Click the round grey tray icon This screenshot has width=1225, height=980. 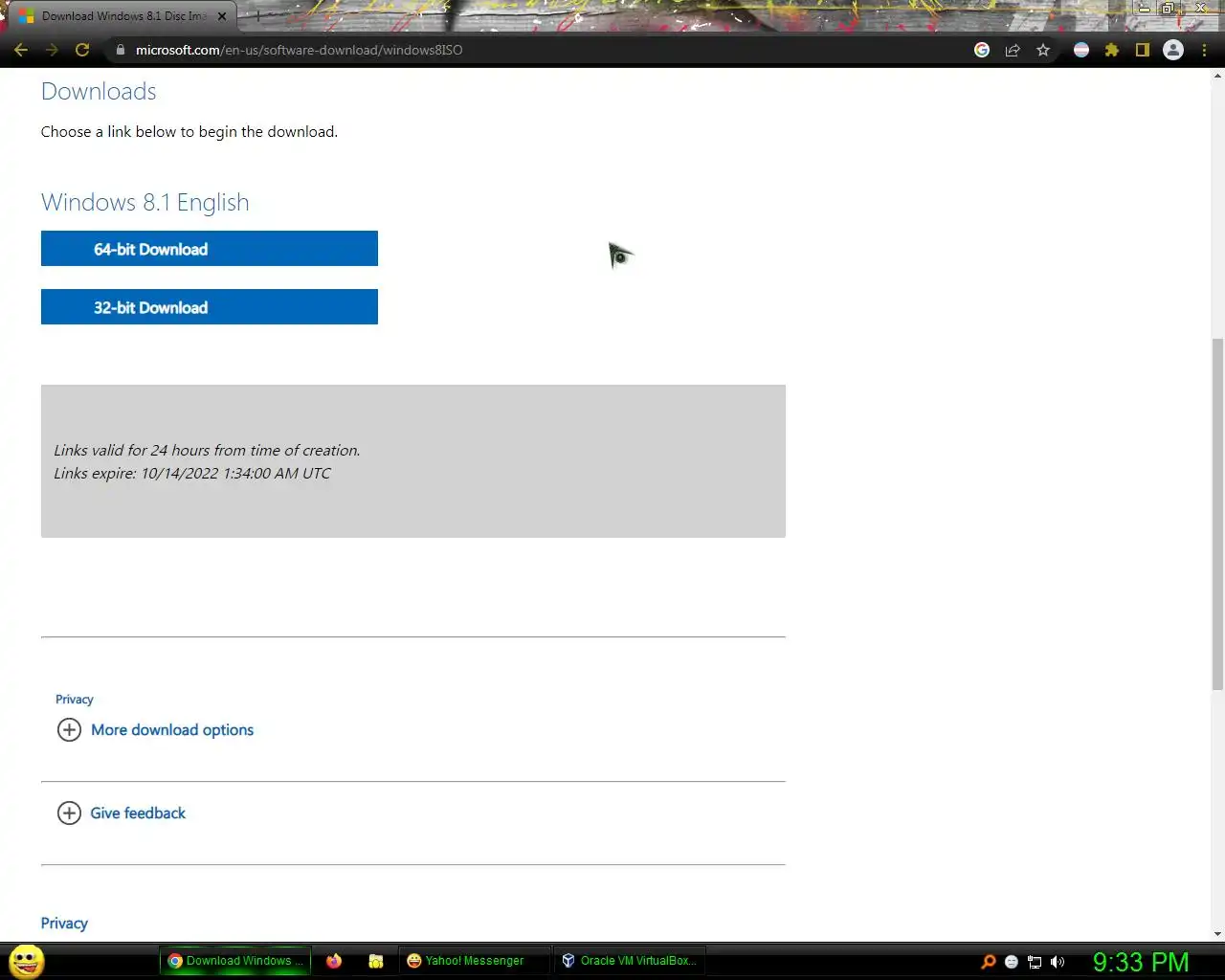coord(1011,962)
